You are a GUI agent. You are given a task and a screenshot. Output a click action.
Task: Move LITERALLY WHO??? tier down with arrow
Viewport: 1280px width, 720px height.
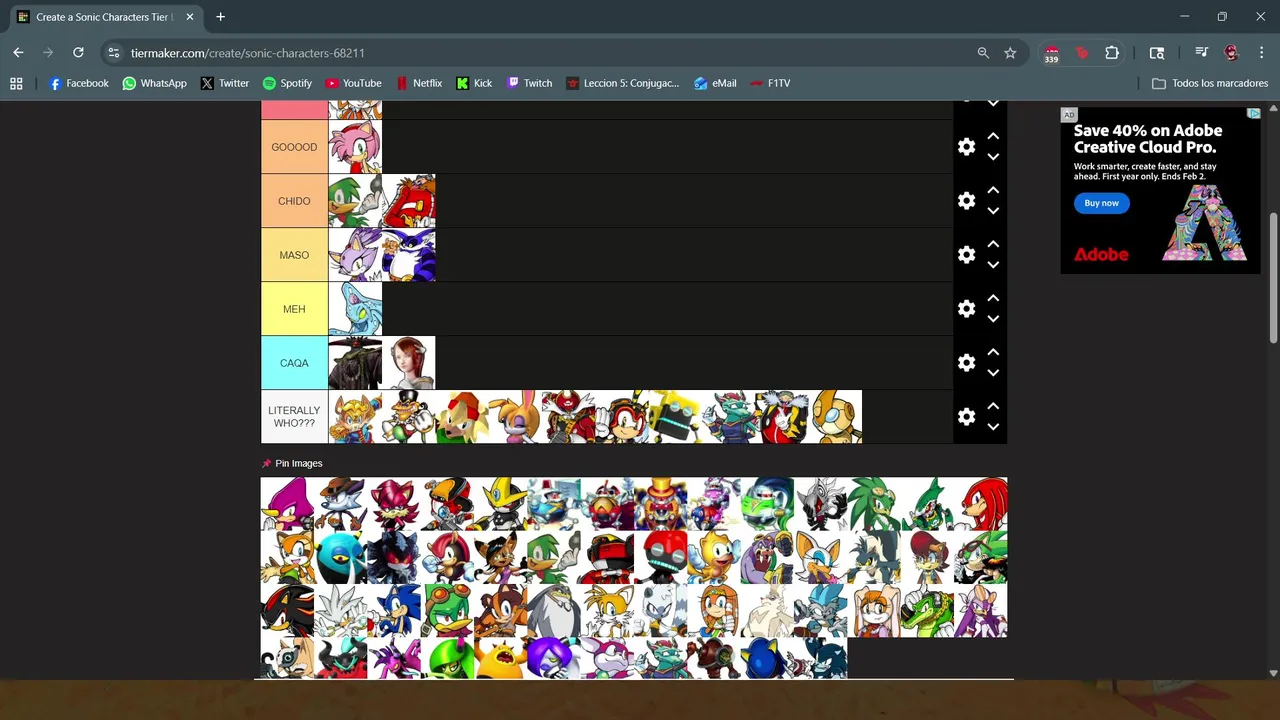click(x=993, y=427)
